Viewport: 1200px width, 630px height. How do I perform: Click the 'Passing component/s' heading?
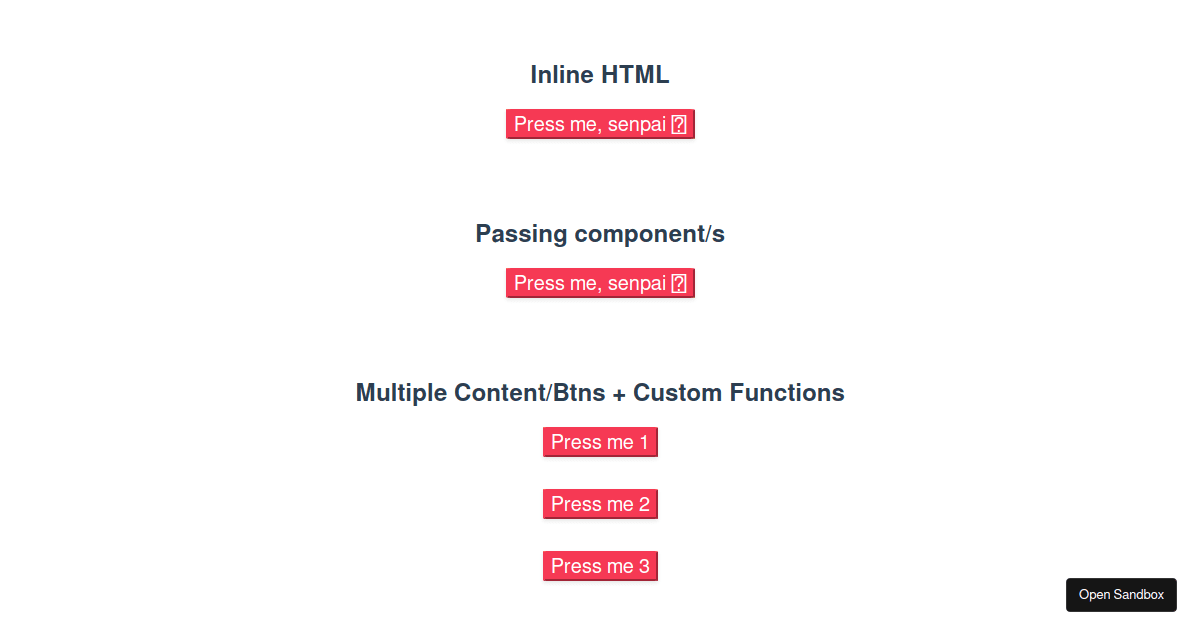click(x=600, y=234)
